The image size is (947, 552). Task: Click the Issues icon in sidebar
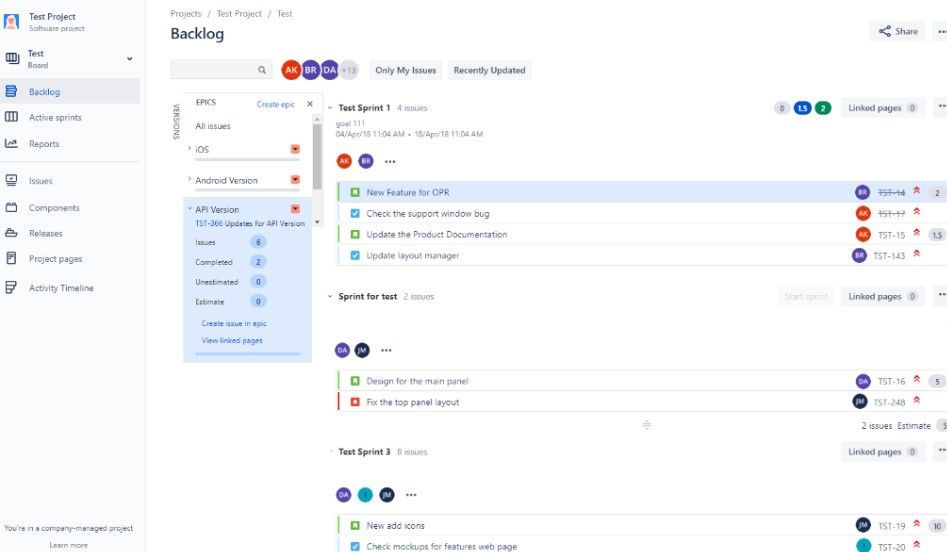pyautogui.click(x=11, y=180)
